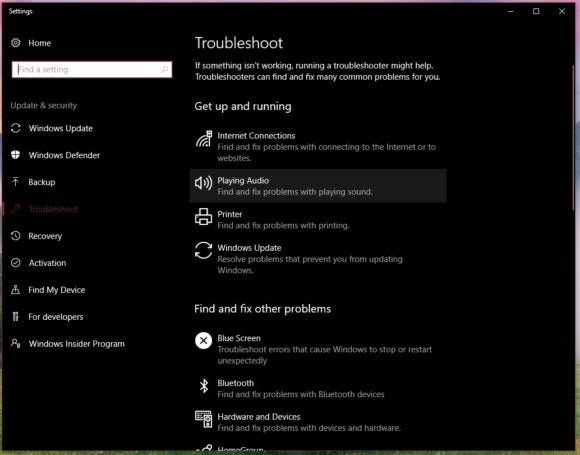Click the Recovery clock icon
Viewport: 580px width, 455px height.
pyautogui.click(x=16, y=236)
